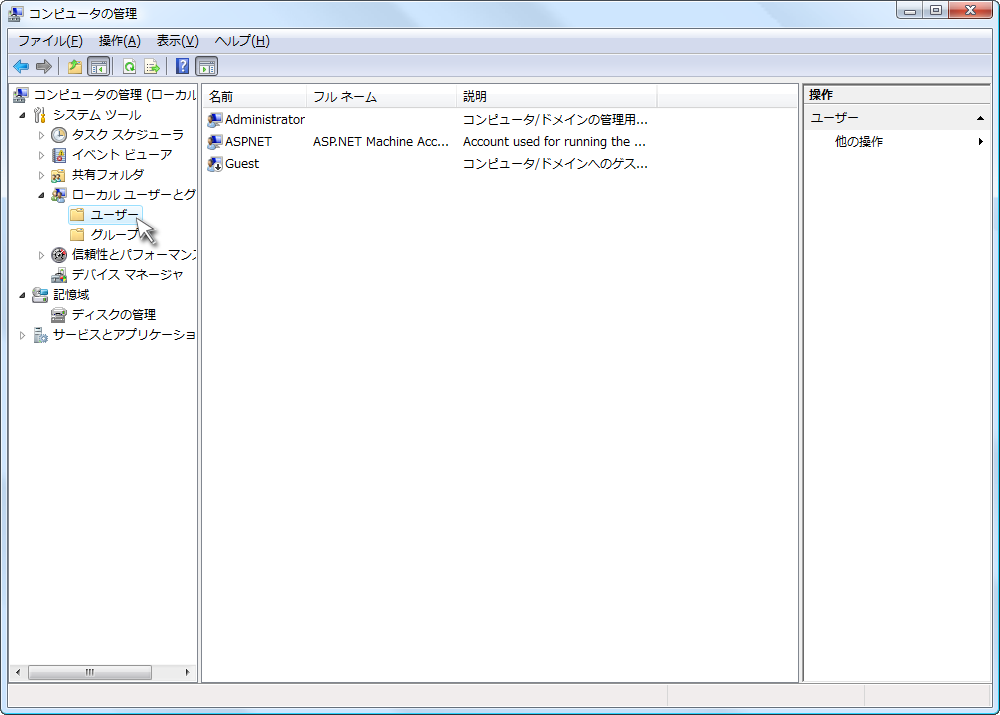Click the Up one level folder icon
This screenshot has height=715, width=1000.
pyautogui.click(x=74, y=67)
